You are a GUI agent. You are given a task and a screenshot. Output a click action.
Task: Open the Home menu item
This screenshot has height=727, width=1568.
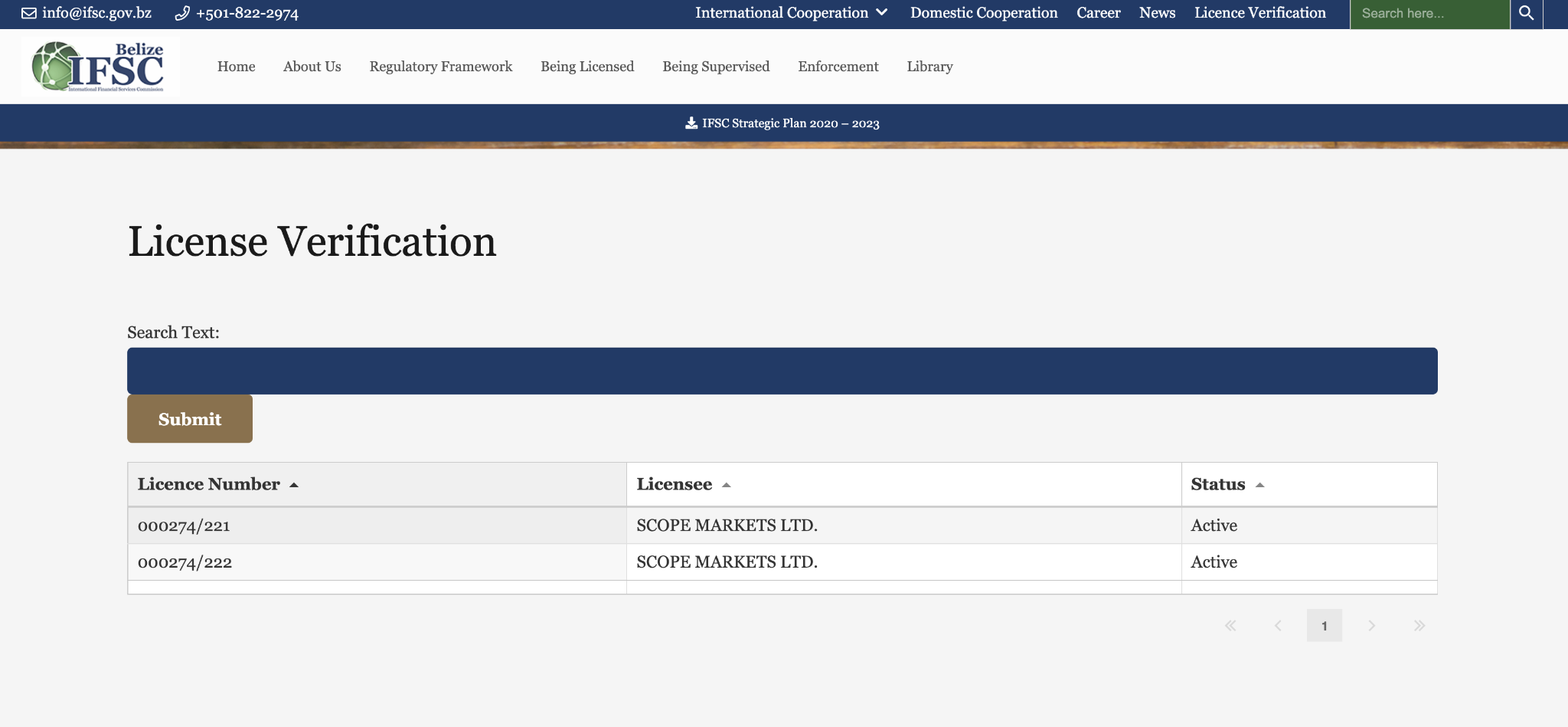[237, 67]
